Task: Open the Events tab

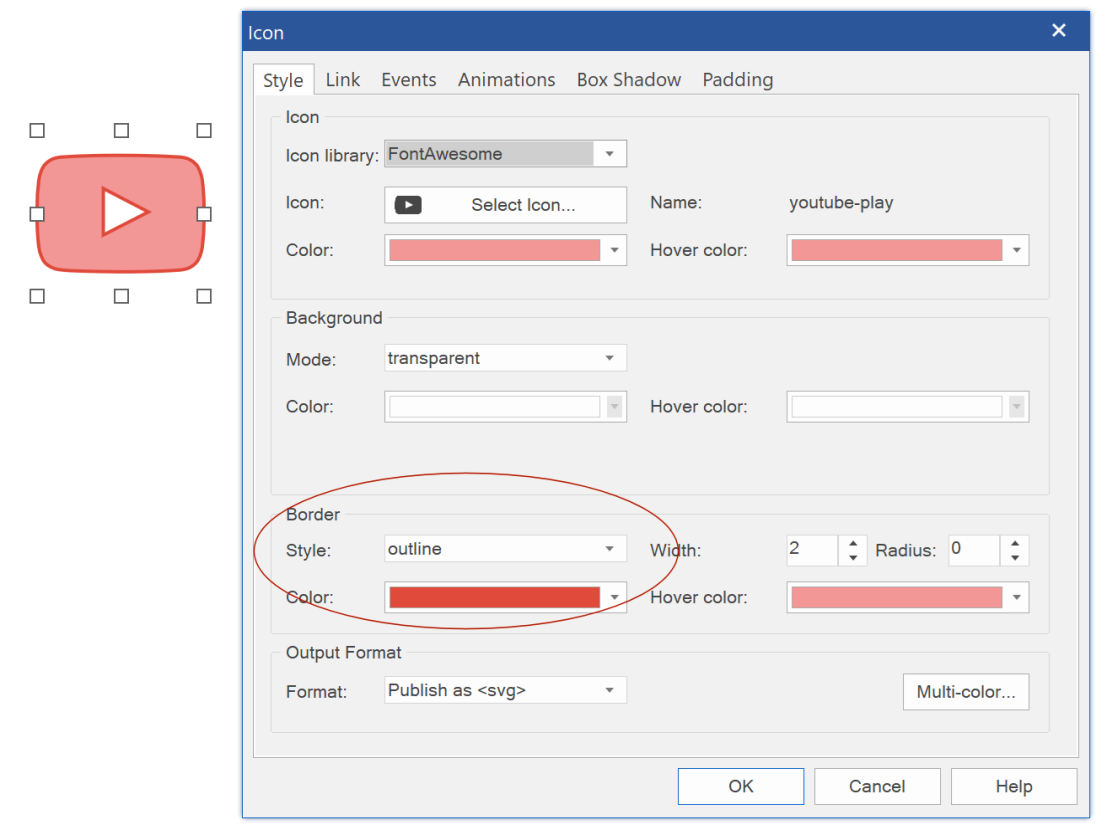Action: click(x=409, y=80)
